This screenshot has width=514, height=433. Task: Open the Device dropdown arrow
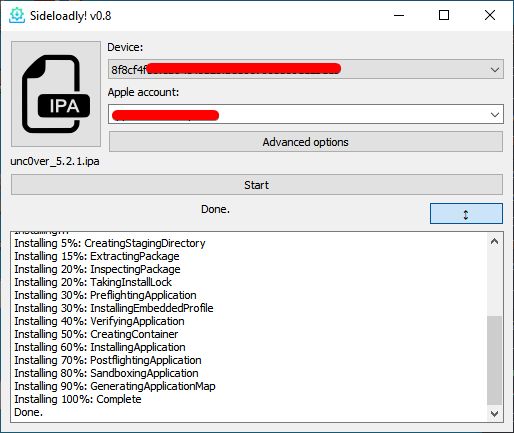point(495,69)
